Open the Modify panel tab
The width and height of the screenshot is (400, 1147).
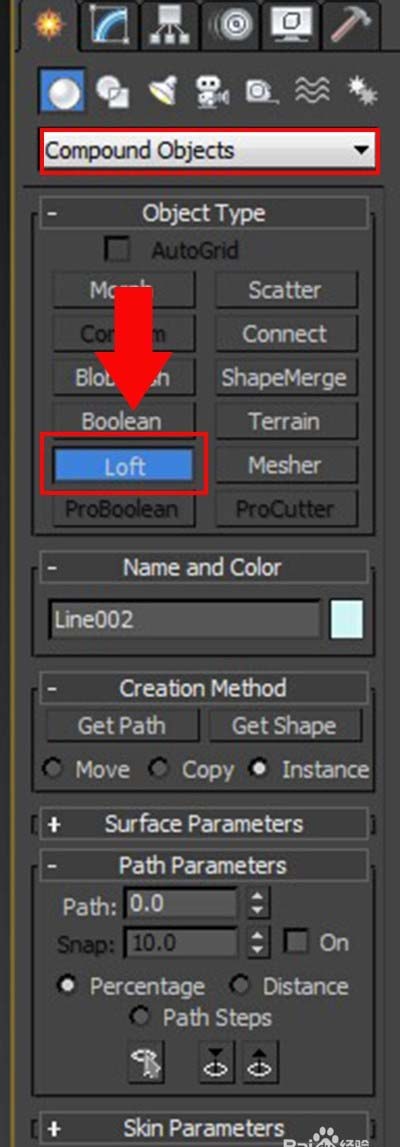[x=113, y=24]
